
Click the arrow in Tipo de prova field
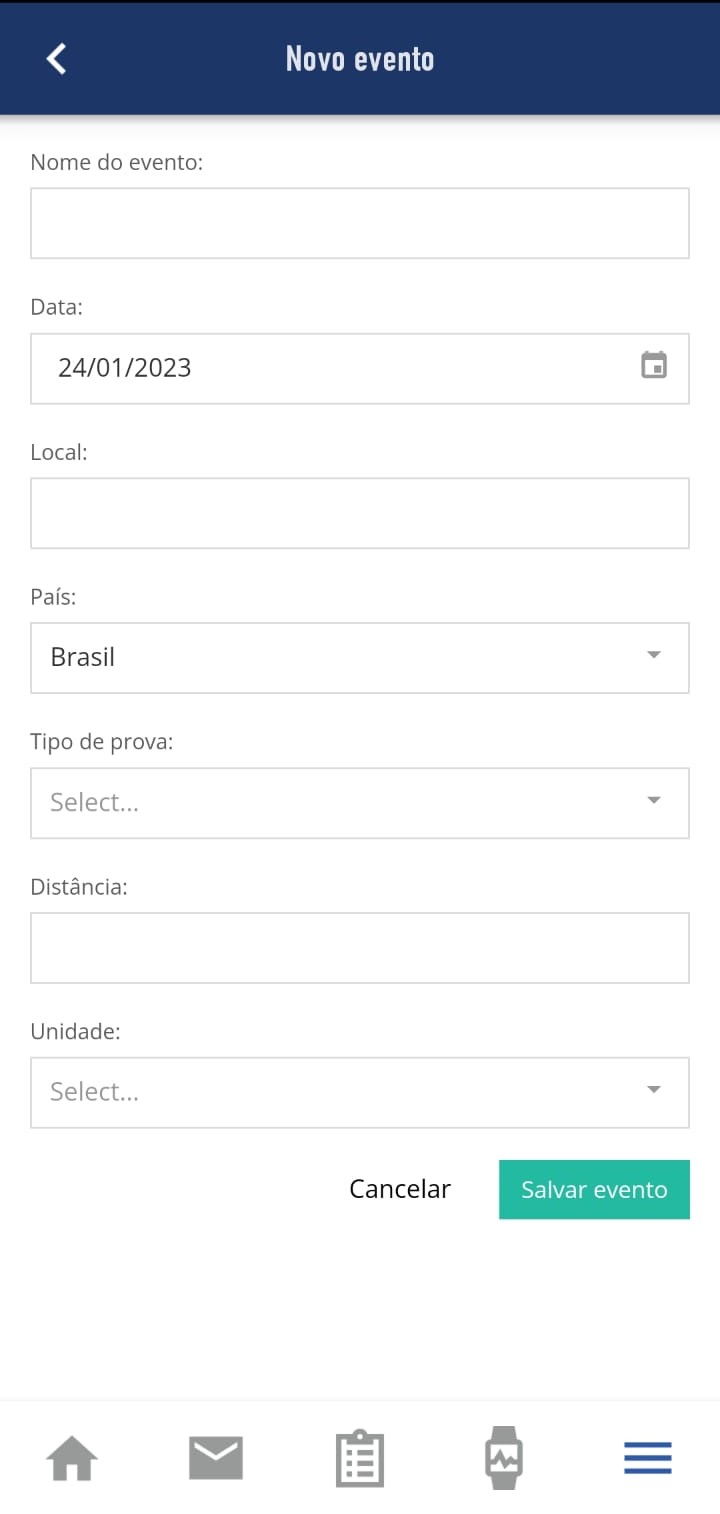pyautogui.click(x=654, y=800)
